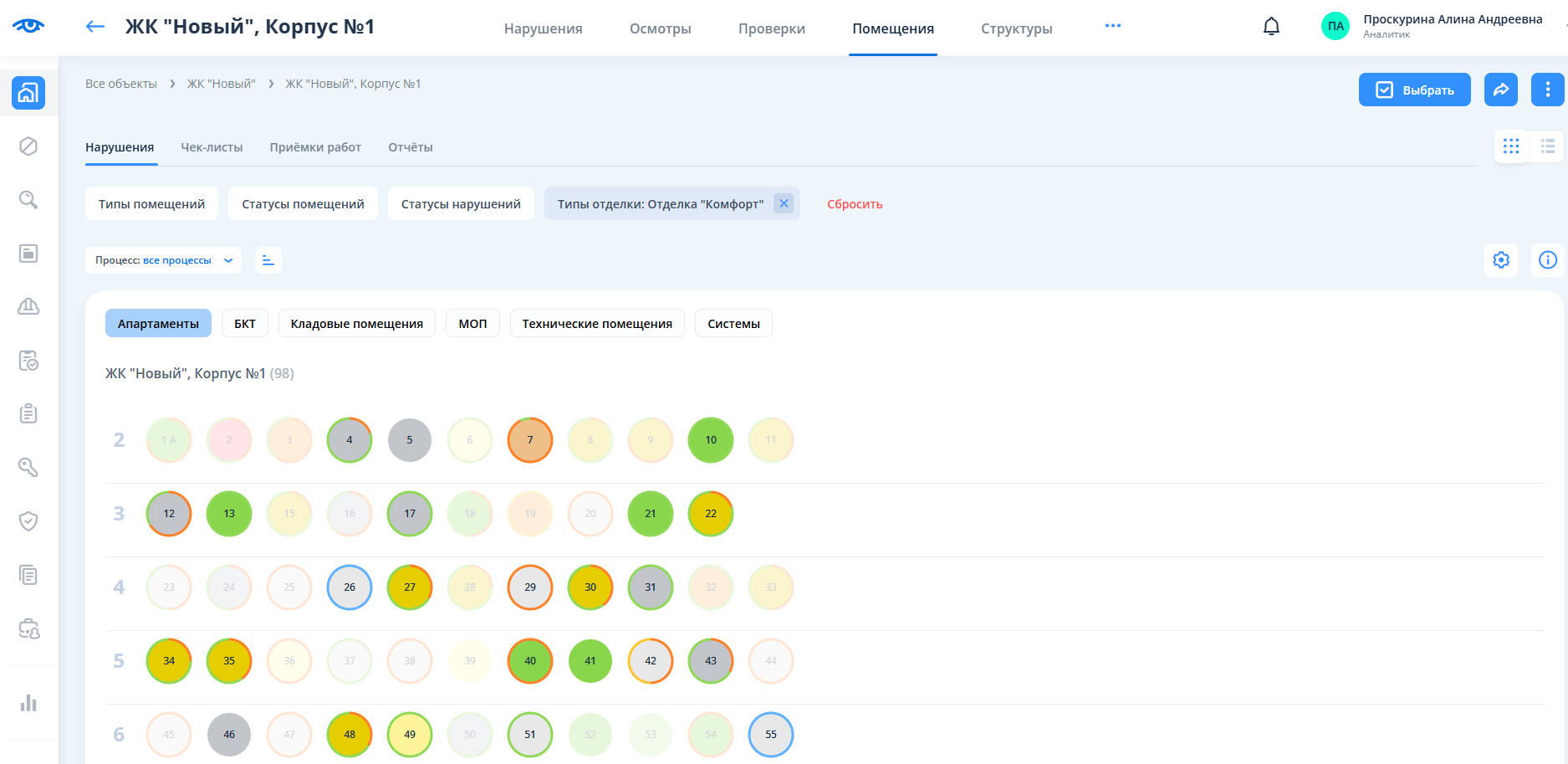Select the БКТ room type chip
The width and height of the screenshot is (1568, 764).
(x=245, y=324)
